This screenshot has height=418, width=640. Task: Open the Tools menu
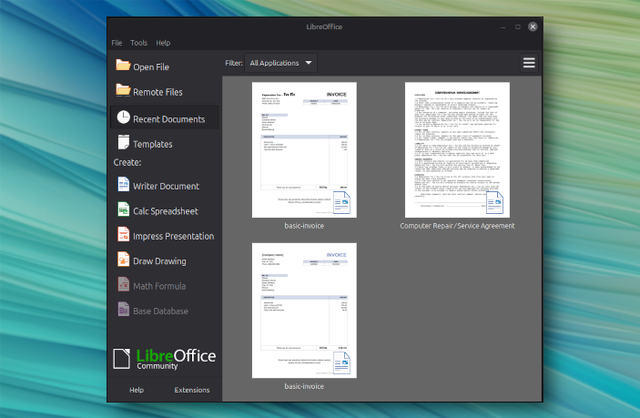[x=139, y=43]
